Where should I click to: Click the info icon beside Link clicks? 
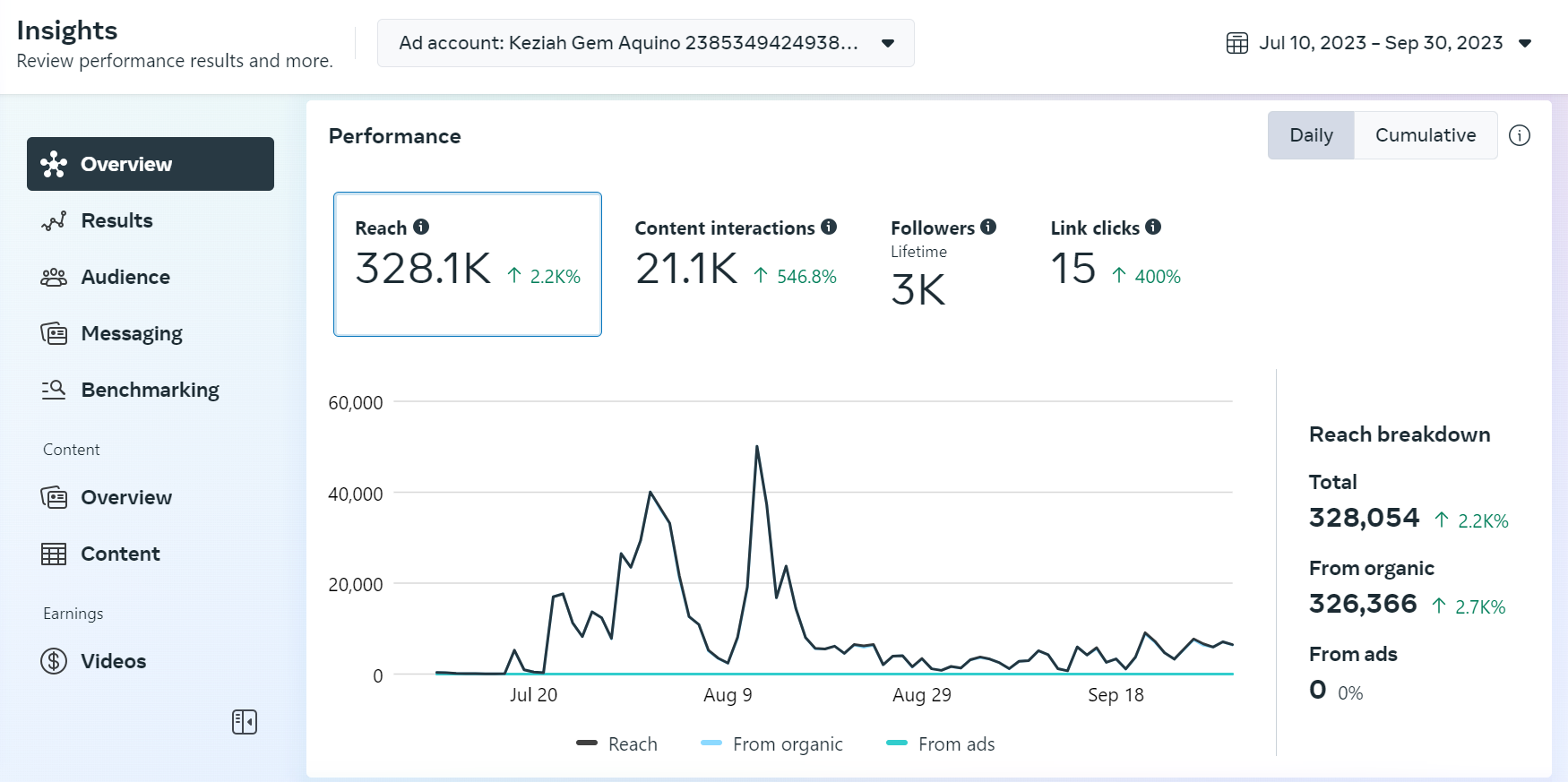pyautogui.click(x=1153, y=227)
